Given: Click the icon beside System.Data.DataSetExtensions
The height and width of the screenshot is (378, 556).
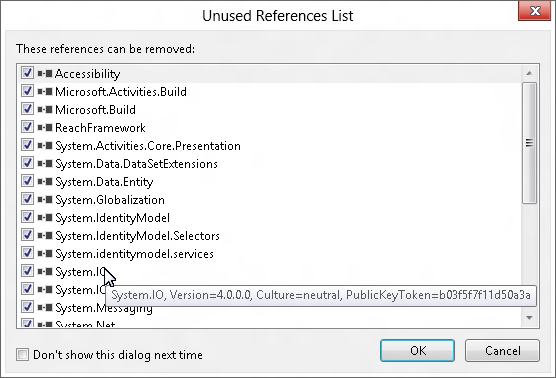Looking at the screenshot, I should (45, 164).
